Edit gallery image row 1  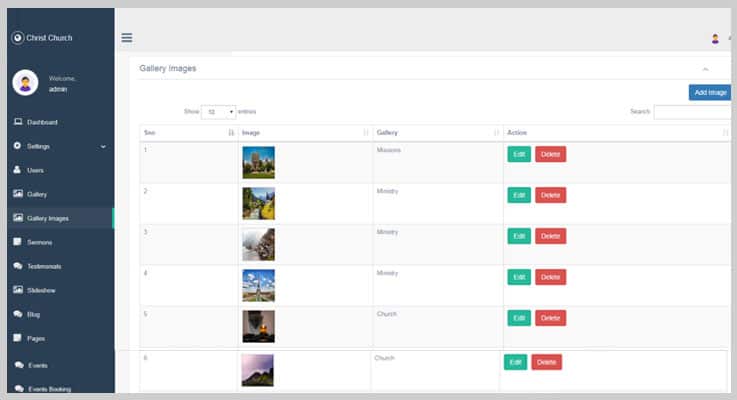click(x=519, y=154)
